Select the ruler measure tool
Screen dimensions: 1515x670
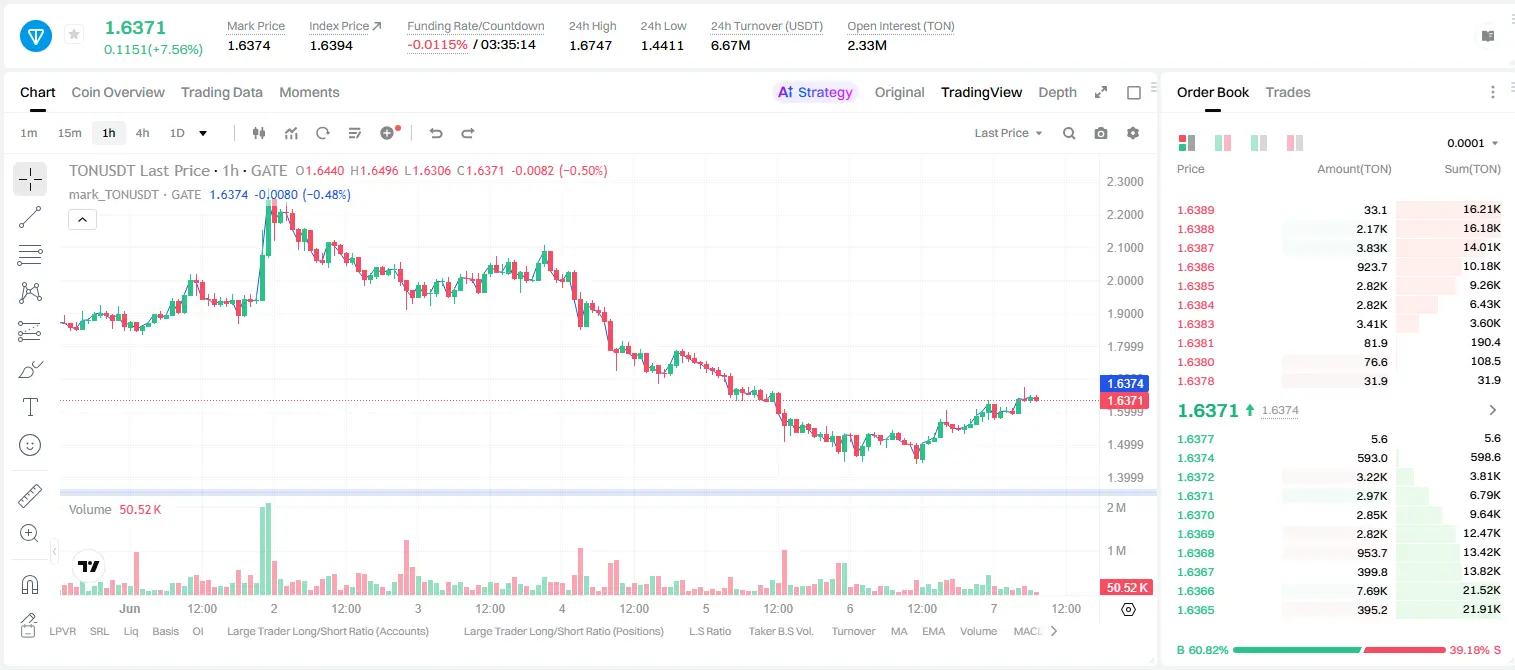(x=30, y=496)
